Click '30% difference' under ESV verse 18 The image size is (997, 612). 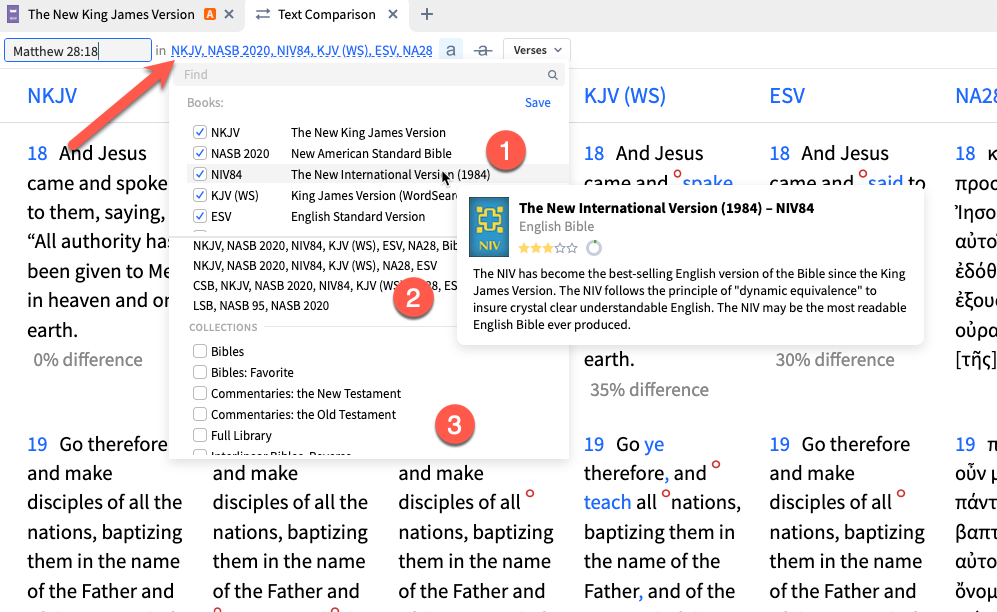835,360
